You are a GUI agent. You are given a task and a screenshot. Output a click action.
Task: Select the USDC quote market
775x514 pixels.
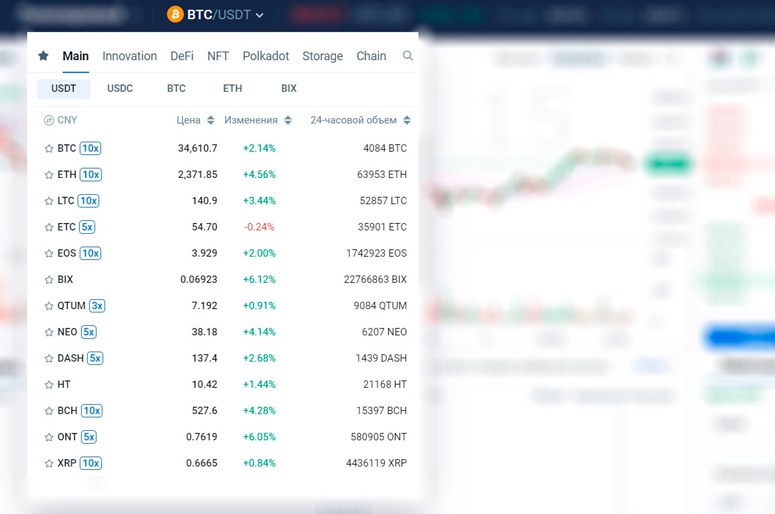click(120, 88)
